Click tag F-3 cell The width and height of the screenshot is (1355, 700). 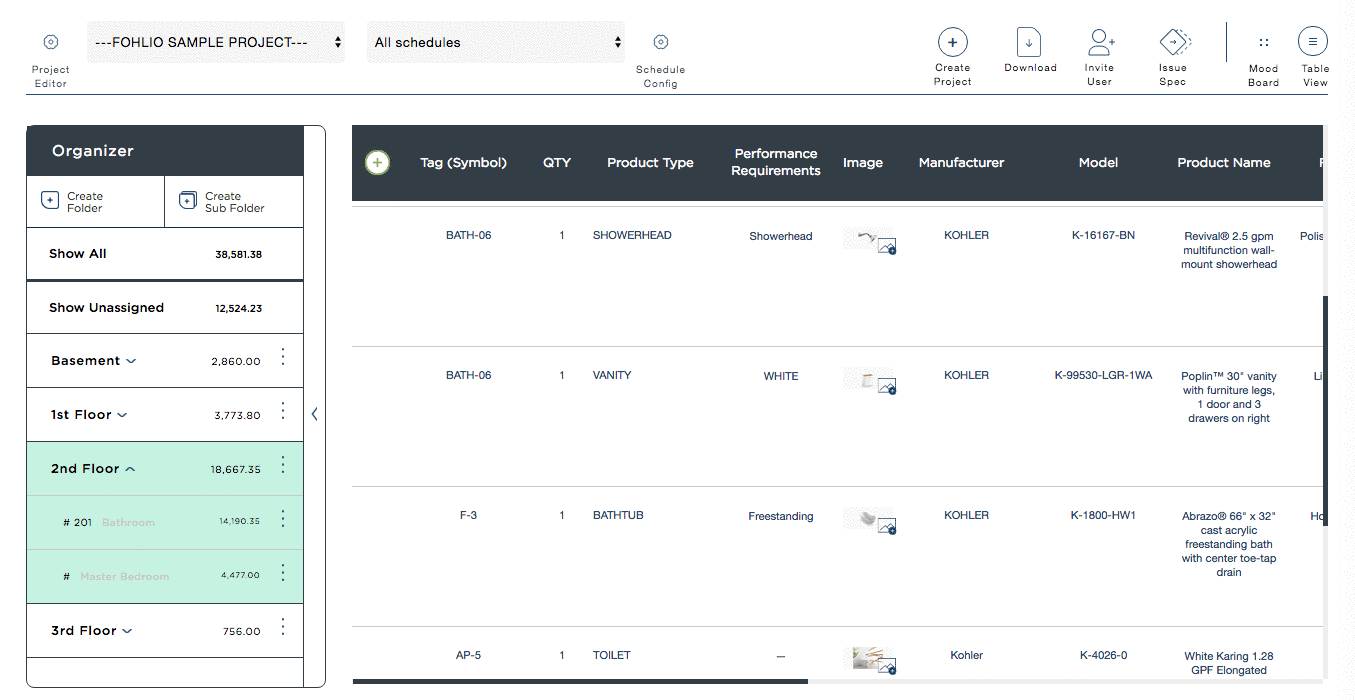(468, 516)
